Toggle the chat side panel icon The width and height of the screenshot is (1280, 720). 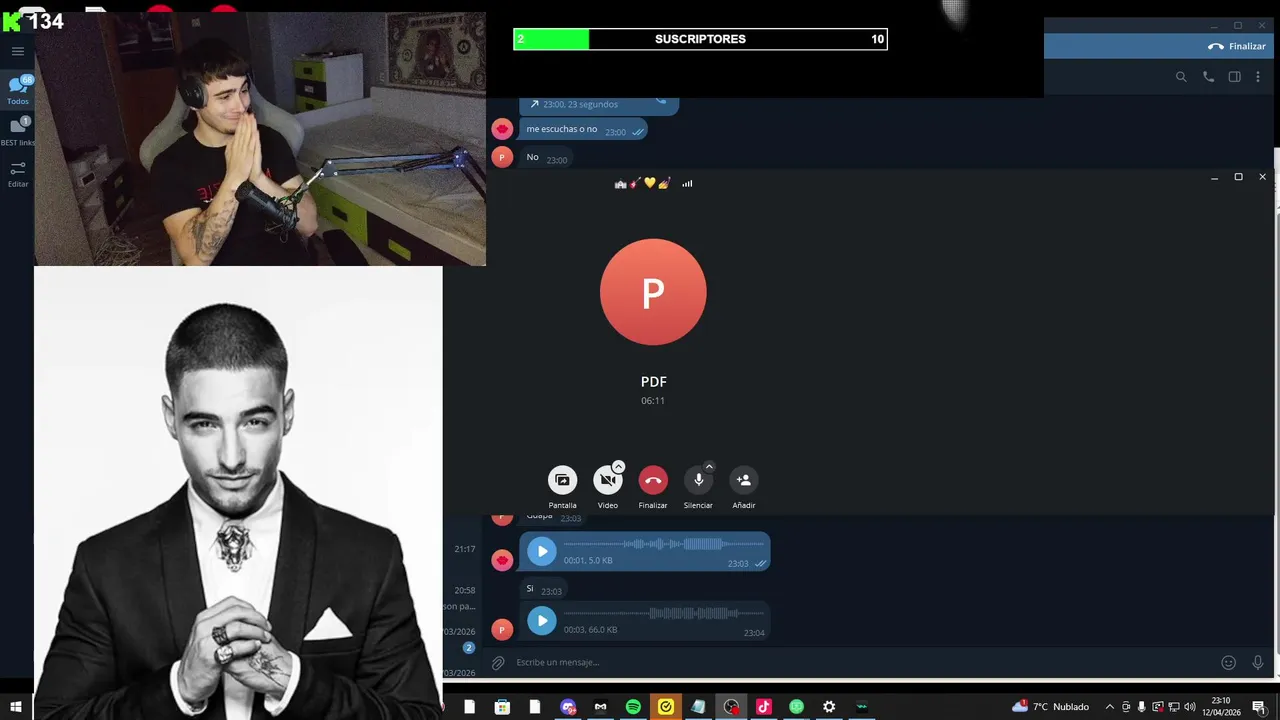(1235, 77)
